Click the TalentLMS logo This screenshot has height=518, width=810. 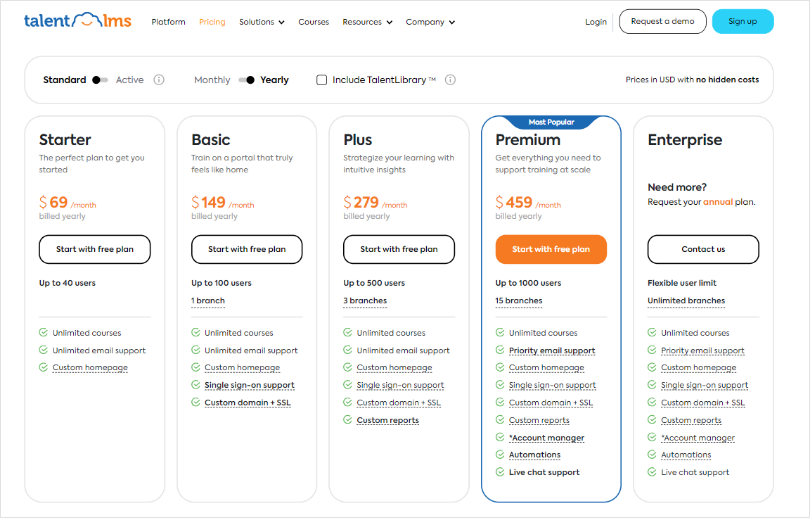(x=77, y=21)
